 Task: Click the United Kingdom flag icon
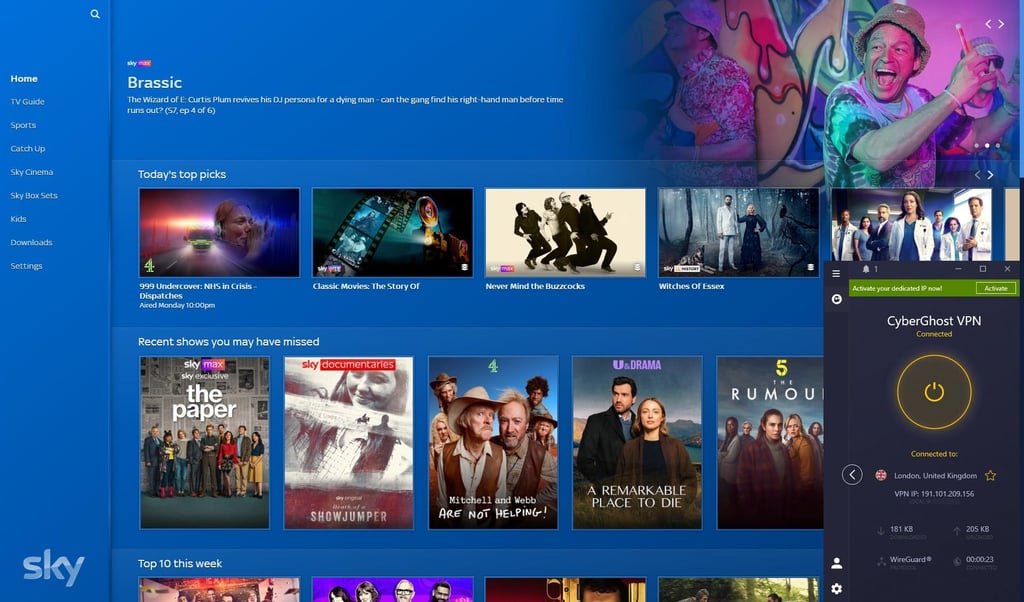click(881, 475)
